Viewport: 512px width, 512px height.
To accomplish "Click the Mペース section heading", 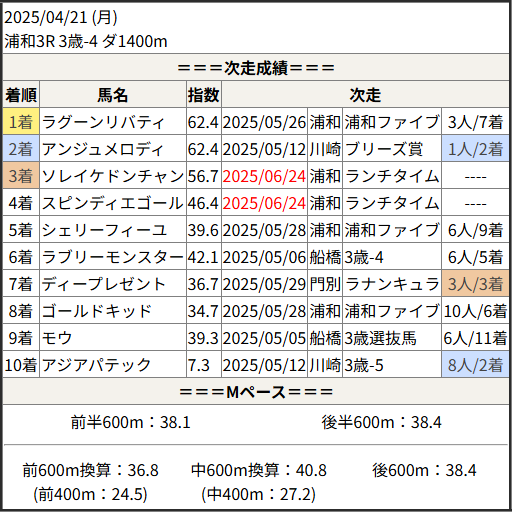I will (x=256, y=392).
